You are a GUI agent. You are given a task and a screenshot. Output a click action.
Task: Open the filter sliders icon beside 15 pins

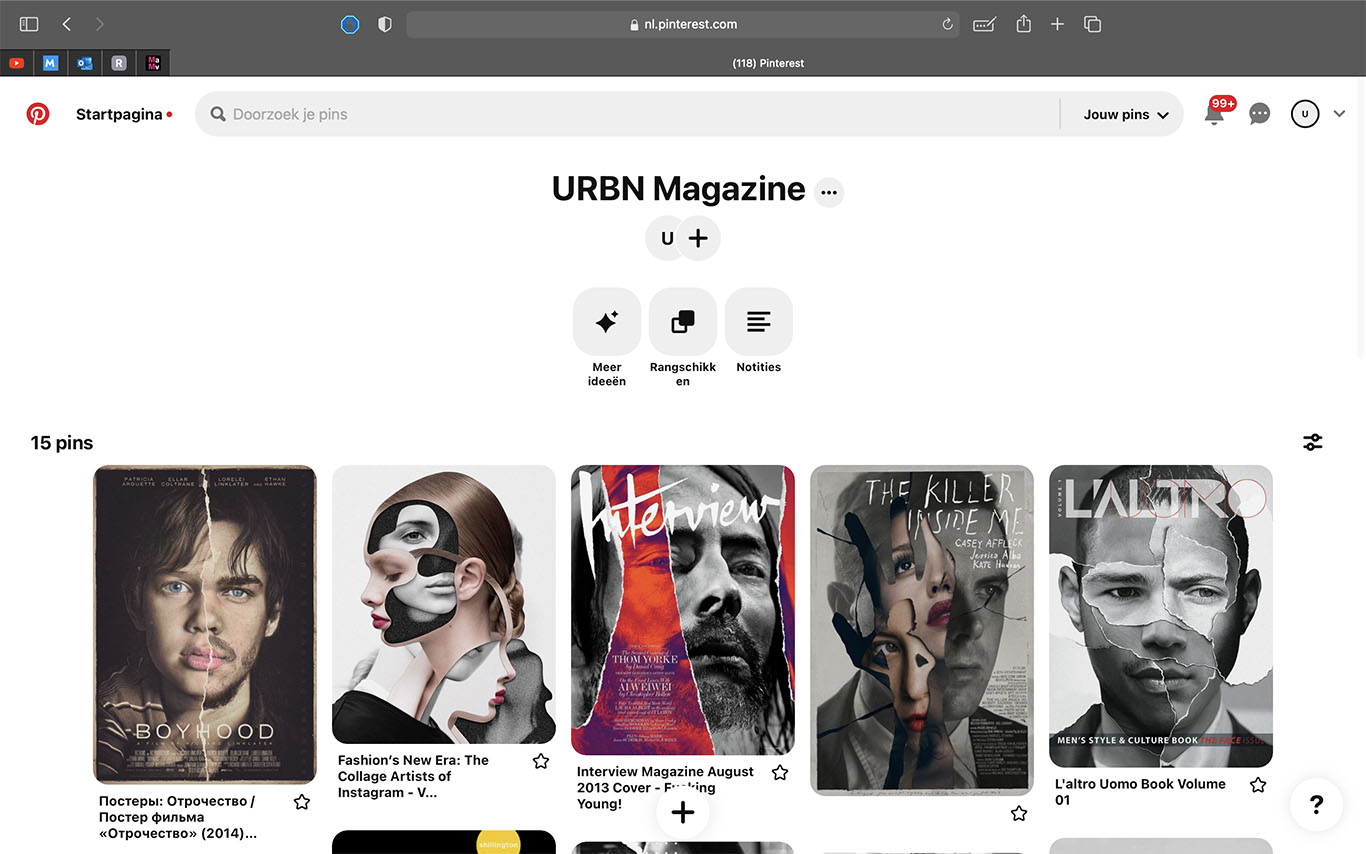coord(1313,442)
